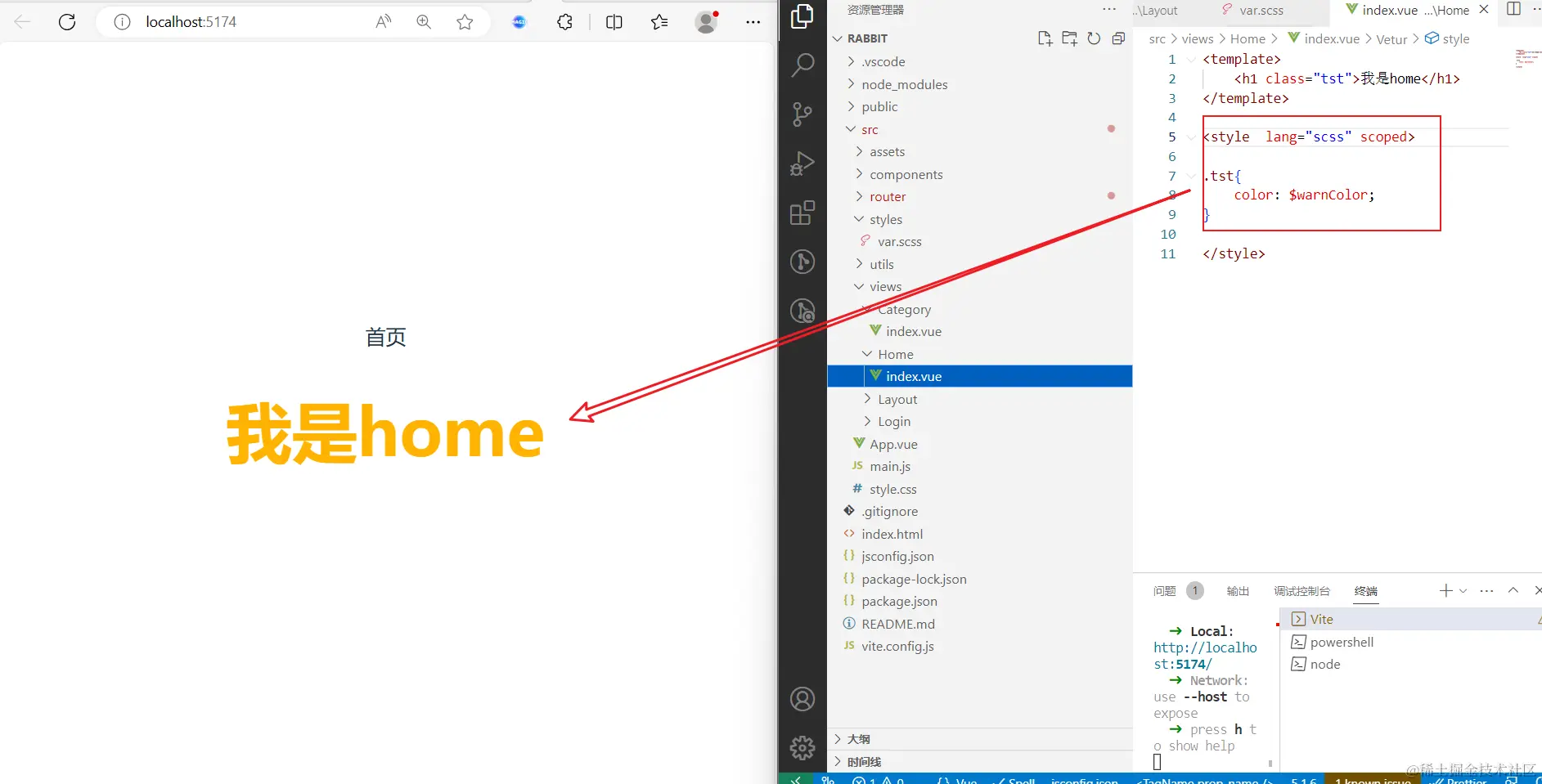This screenshot has height=784, width=1542.
Task: Switch to the 调试控制台 debug console tab
Action: point(1301,591)
